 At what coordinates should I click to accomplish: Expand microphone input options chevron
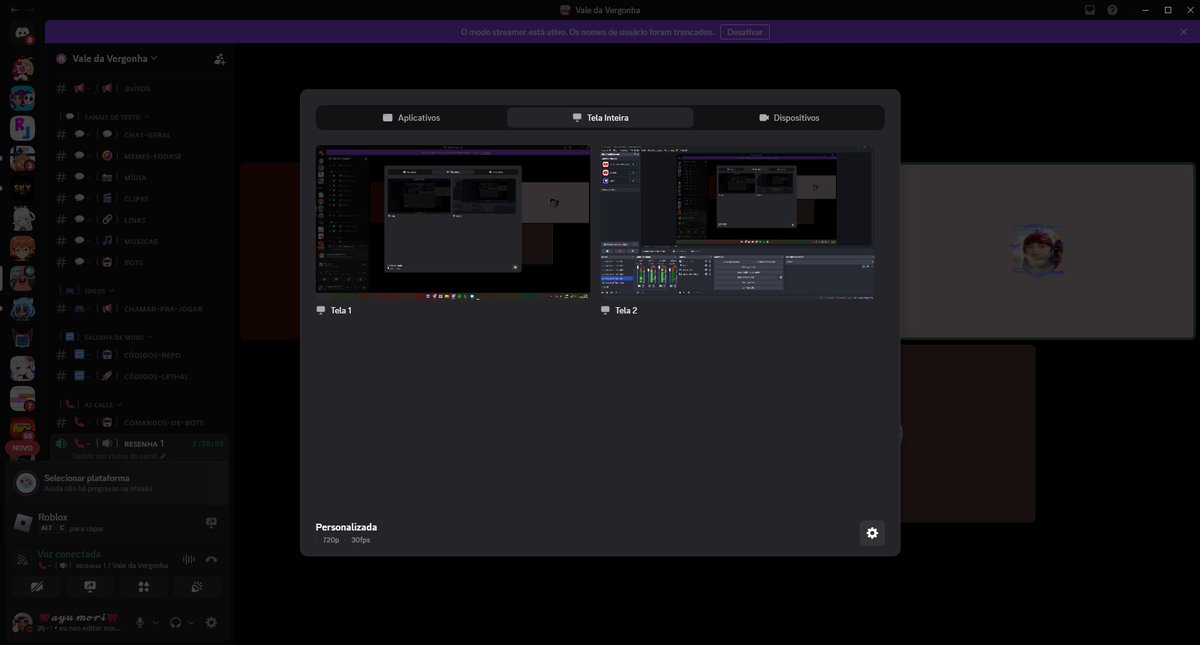point(156,622)
